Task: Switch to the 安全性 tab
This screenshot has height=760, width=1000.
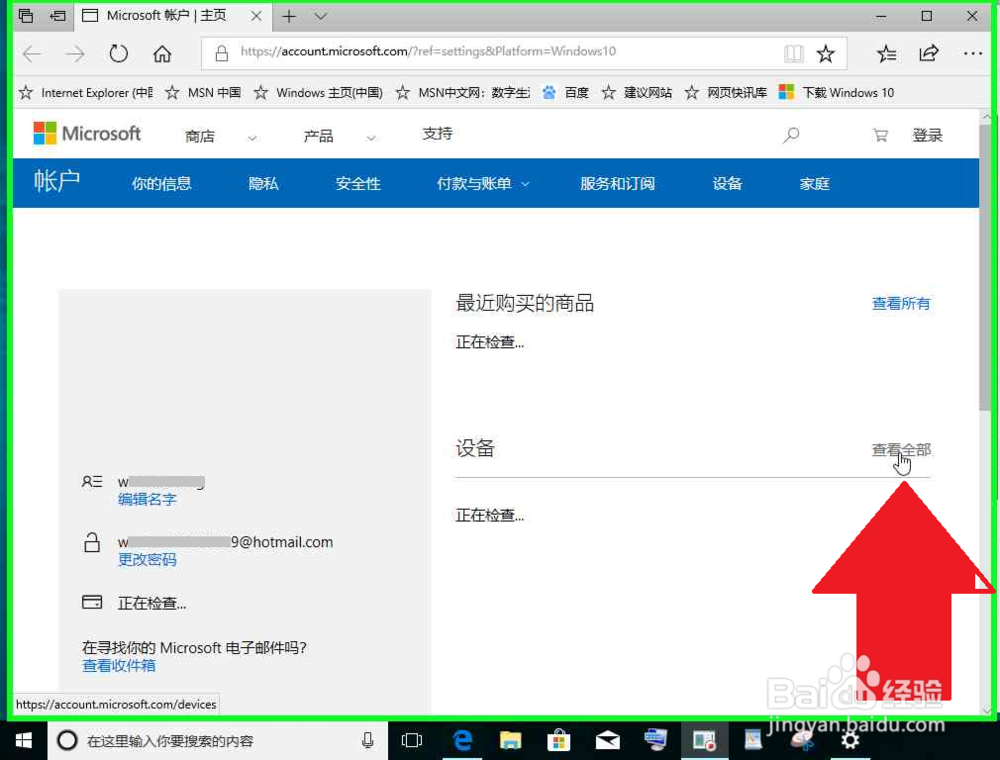Action: click(358, 184)
